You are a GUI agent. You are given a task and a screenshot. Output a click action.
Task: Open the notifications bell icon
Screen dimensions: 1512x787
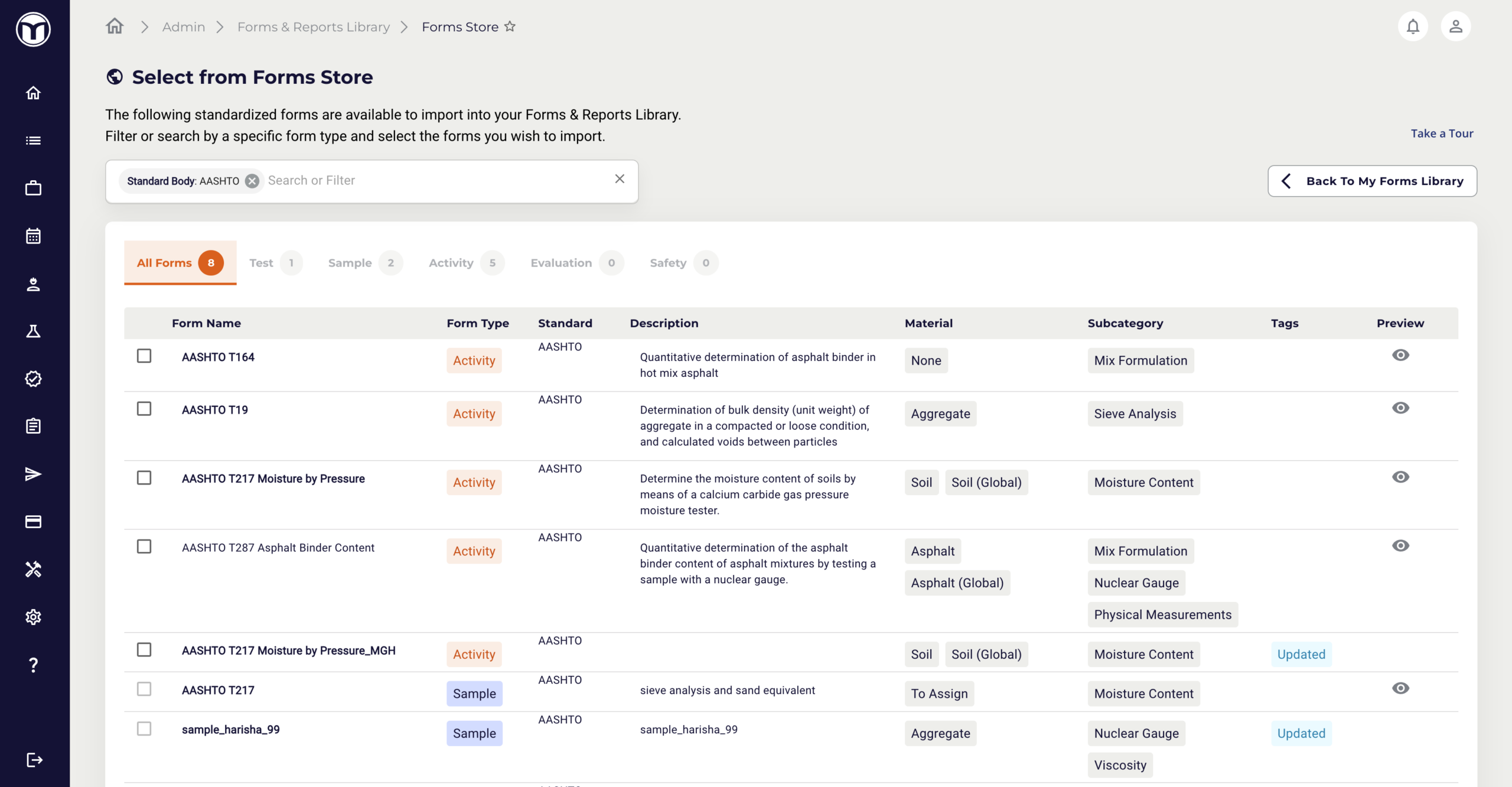[x=1412, y=27]
